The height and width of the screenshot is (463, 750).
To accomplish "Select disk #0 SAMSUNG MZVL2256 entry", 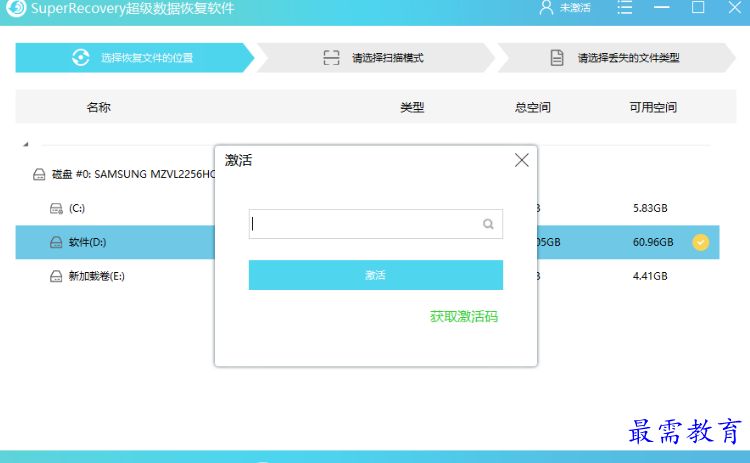I will pos(134,174).
